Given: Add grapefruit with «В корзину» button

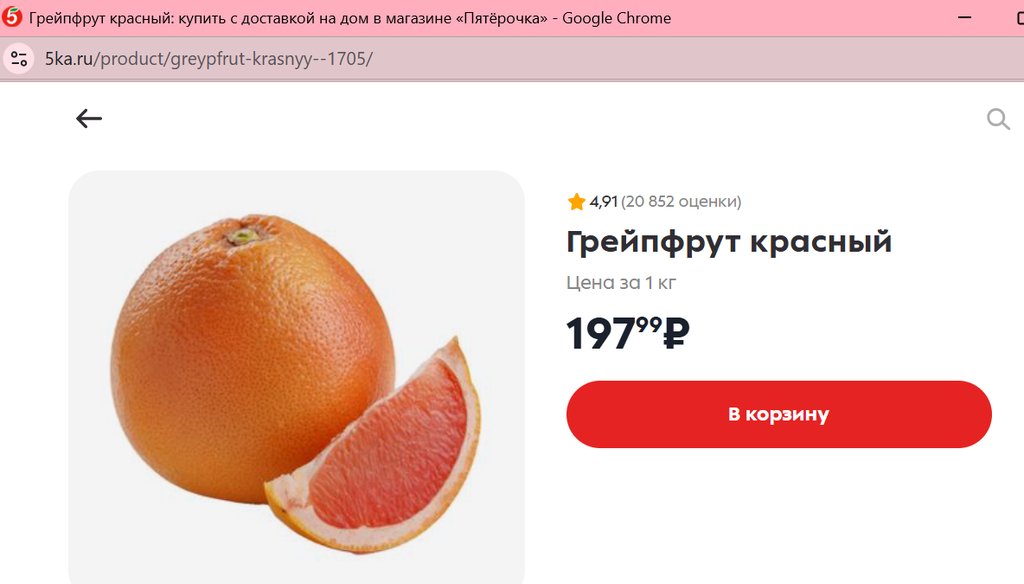Looking at the screenshot, I should point(778,414).
